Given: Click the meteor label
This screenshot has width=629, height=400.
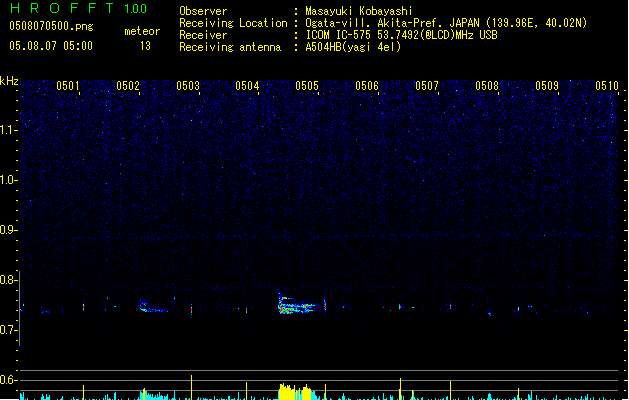Looking at the screenshot, I should (x=142, y=31).
